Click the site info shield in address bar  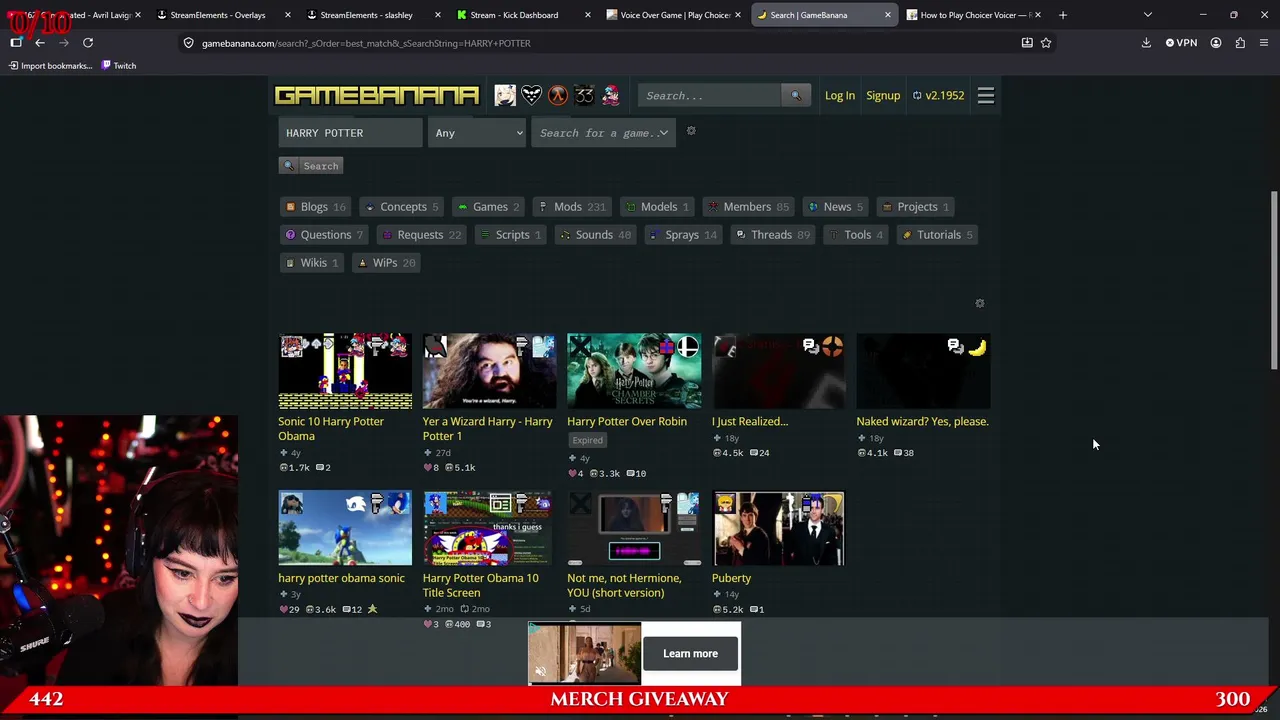point(188,43)
